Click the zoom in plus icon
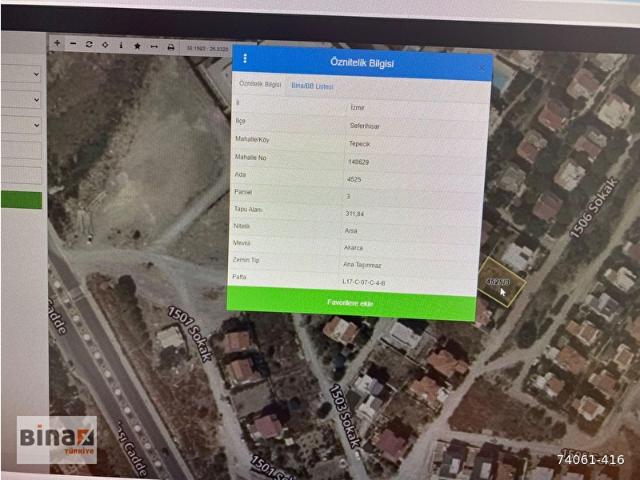The width and height of the screenshot is (640, 480). click(x=57, y=44)
